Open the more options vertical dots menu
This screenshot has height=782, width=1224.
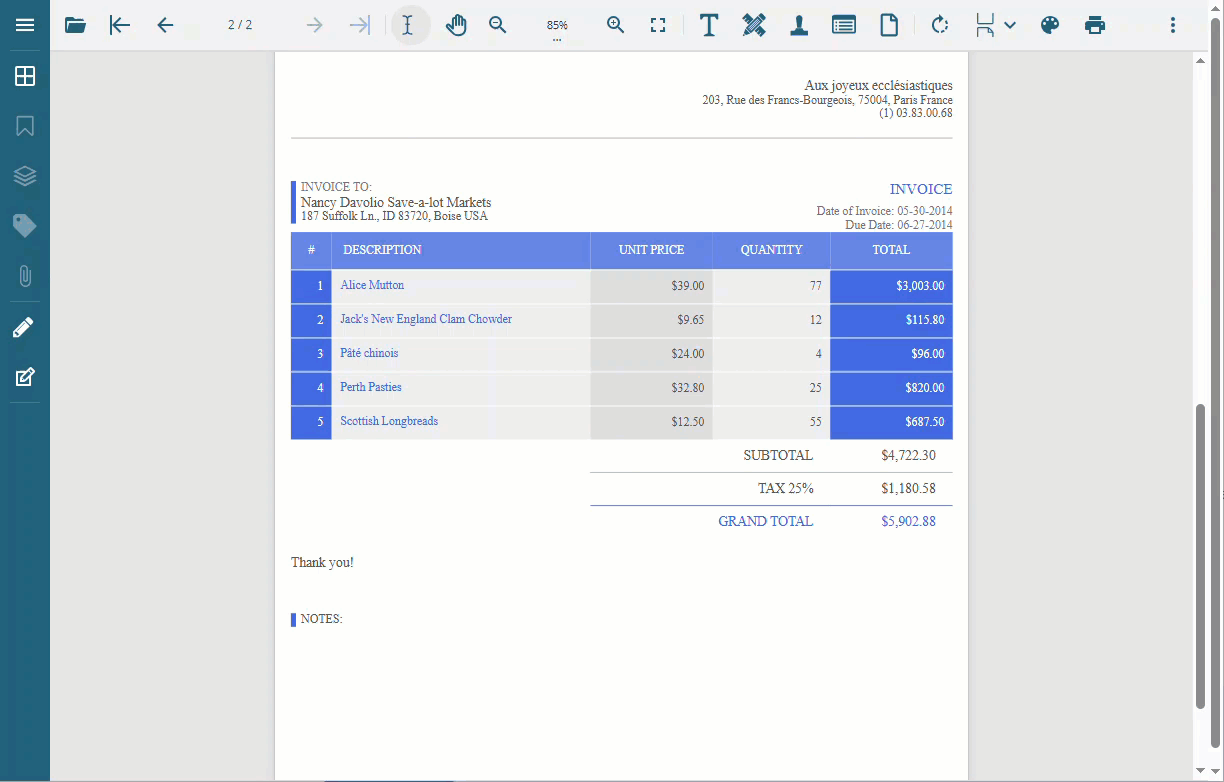click(x=1173, y=25)
